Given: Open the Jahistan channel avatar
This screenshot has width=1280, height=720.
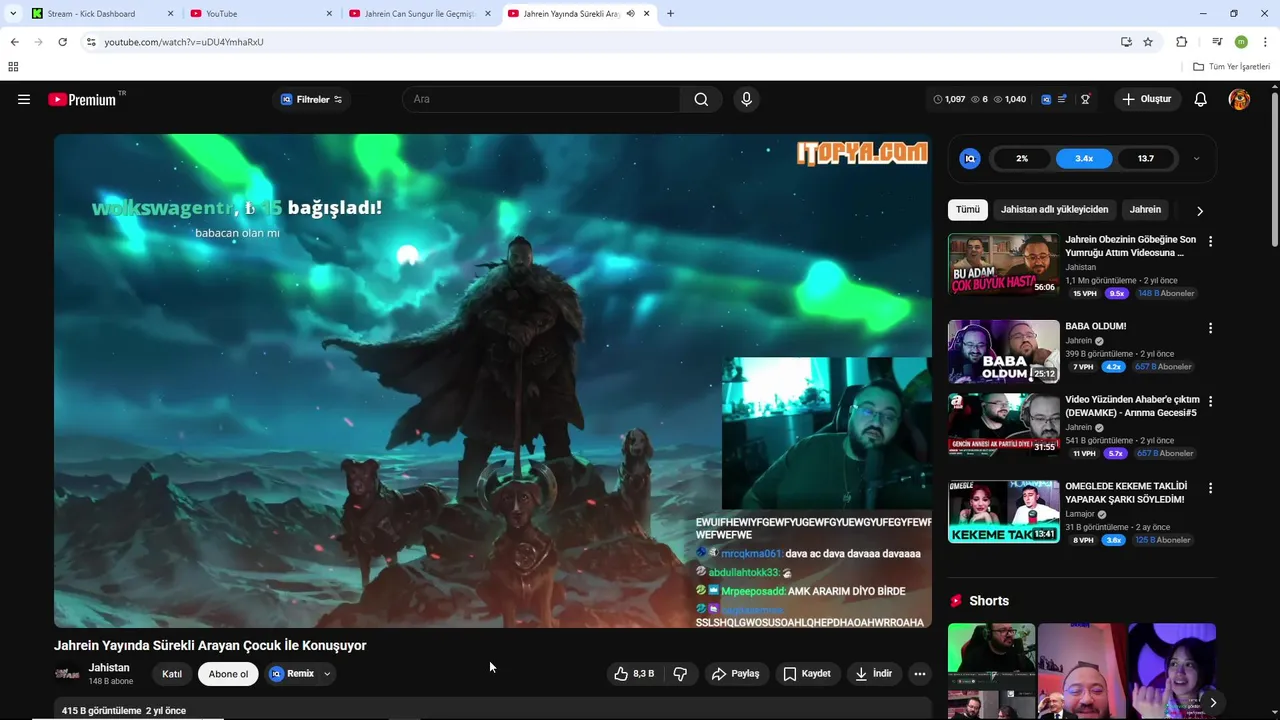Looking at the screenshot, I should 67,674.
